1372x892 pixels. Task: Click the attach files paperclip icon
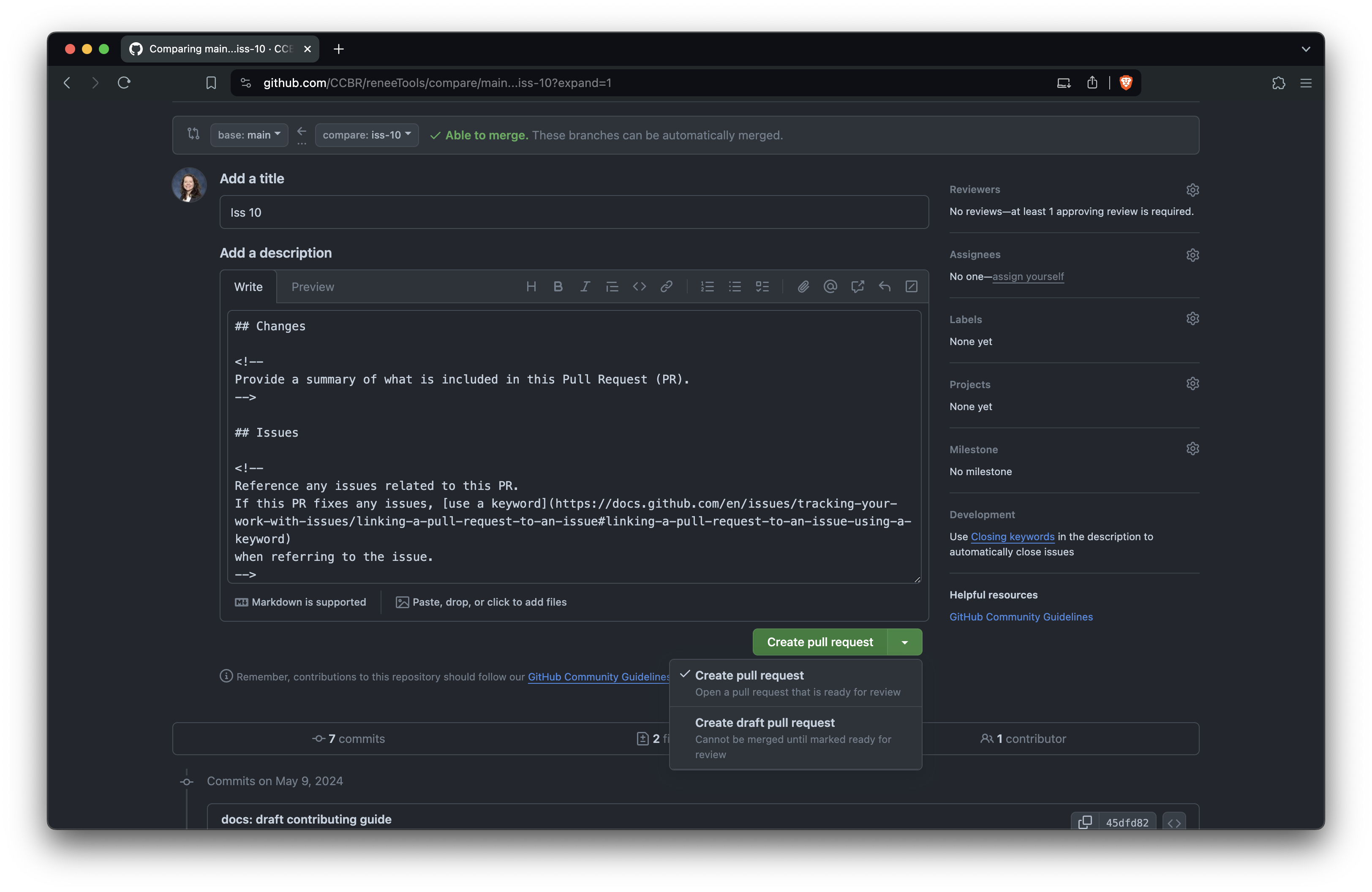(803, 286)
